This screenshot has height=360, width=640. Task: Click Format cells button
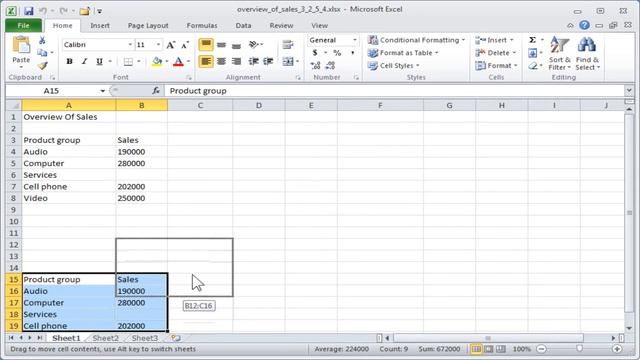point(496,65)
